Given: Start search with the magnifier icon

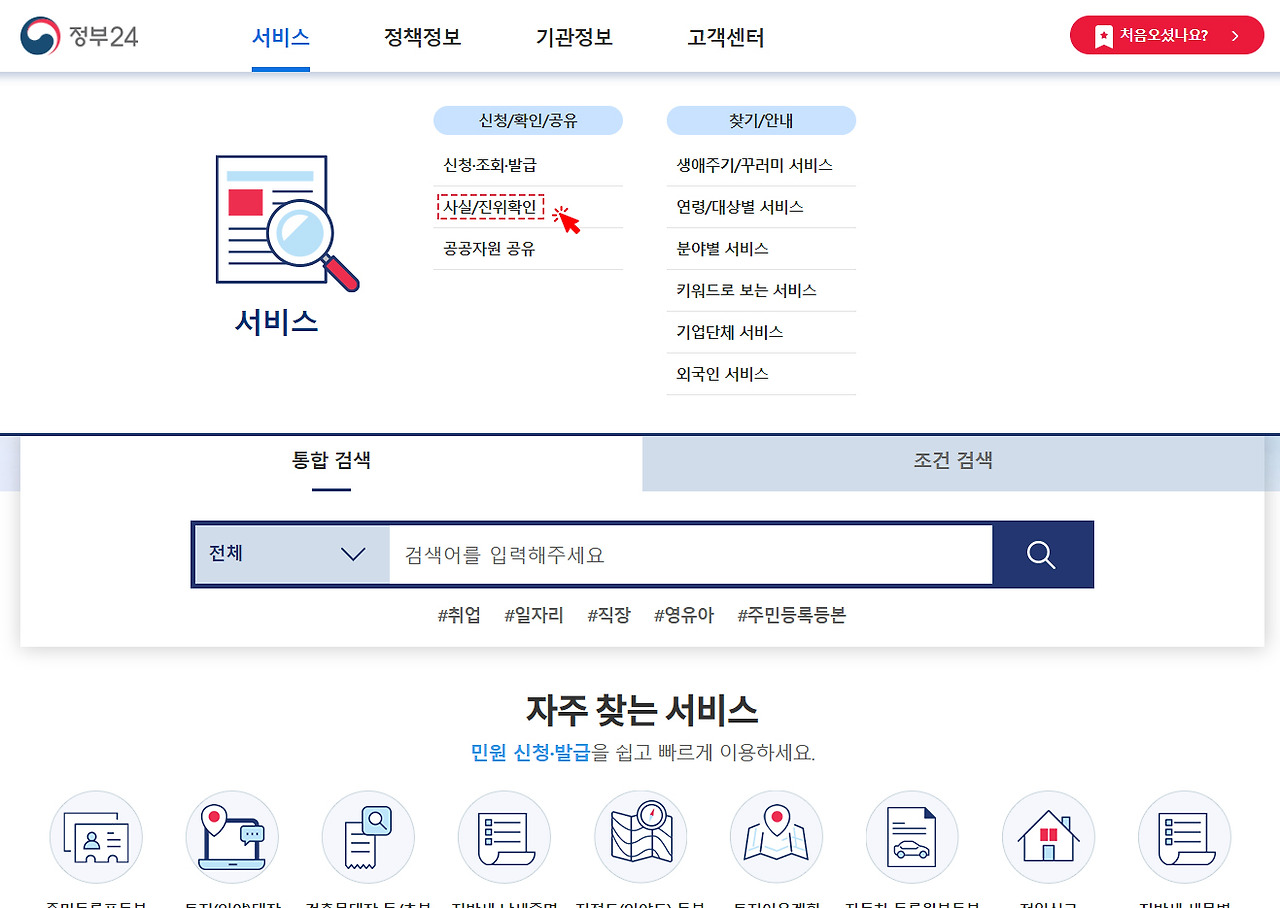Looking at the screenshot, I should [x=1042, y=554].
